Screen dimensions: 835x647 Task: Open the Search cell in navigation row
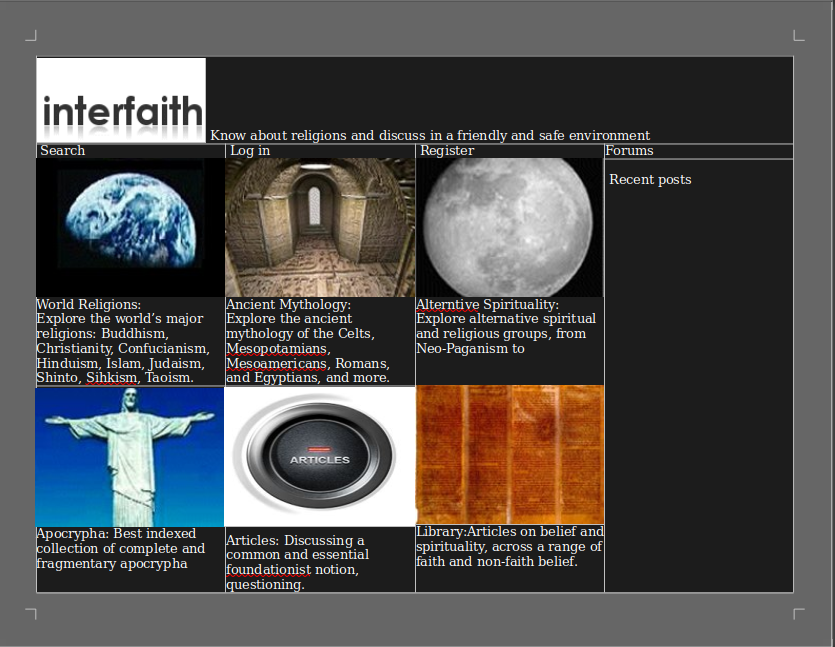[63, 151]
